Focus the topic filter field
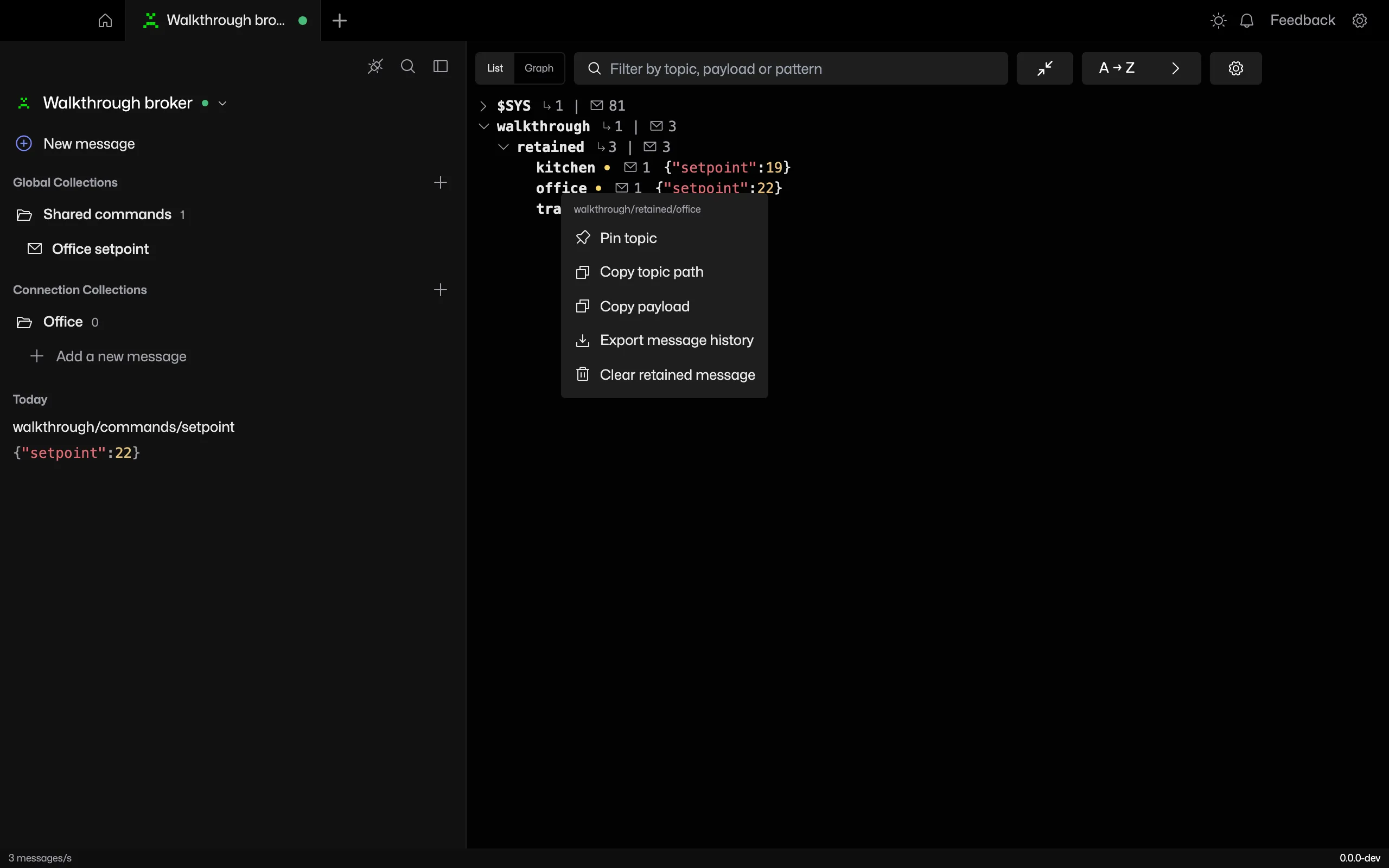This screenshot has width=1389, height=868. [791, 68]
